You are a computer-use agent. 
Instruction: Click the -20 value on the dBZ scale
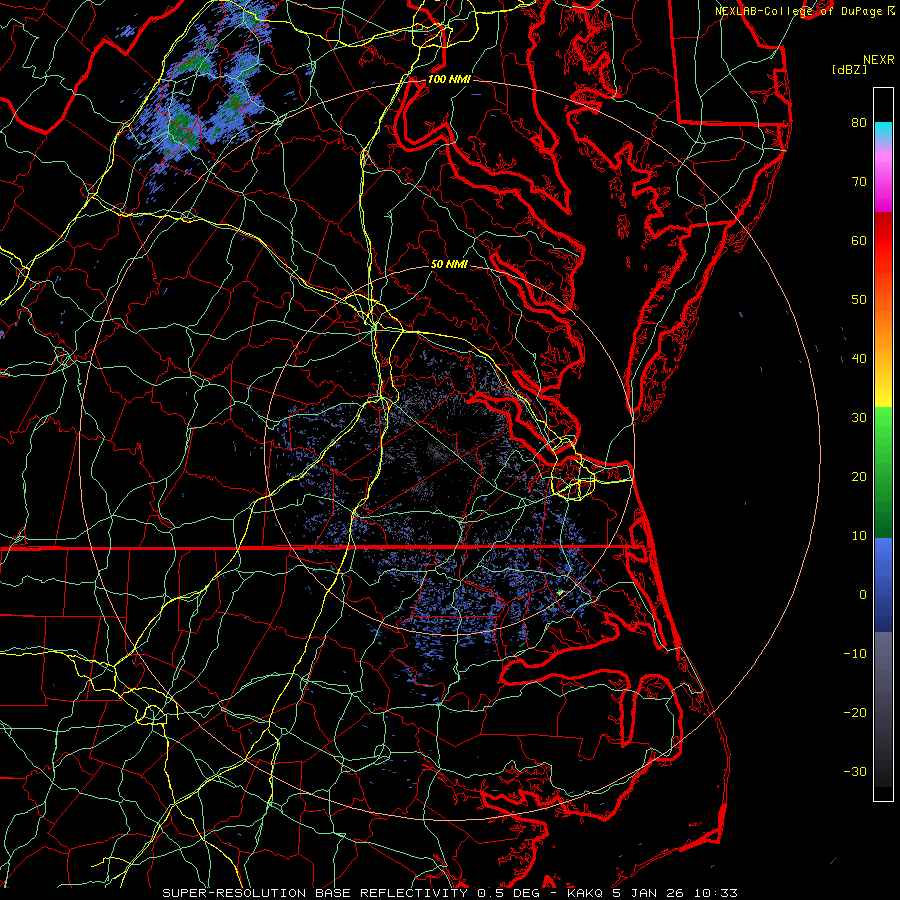point(855,713)
